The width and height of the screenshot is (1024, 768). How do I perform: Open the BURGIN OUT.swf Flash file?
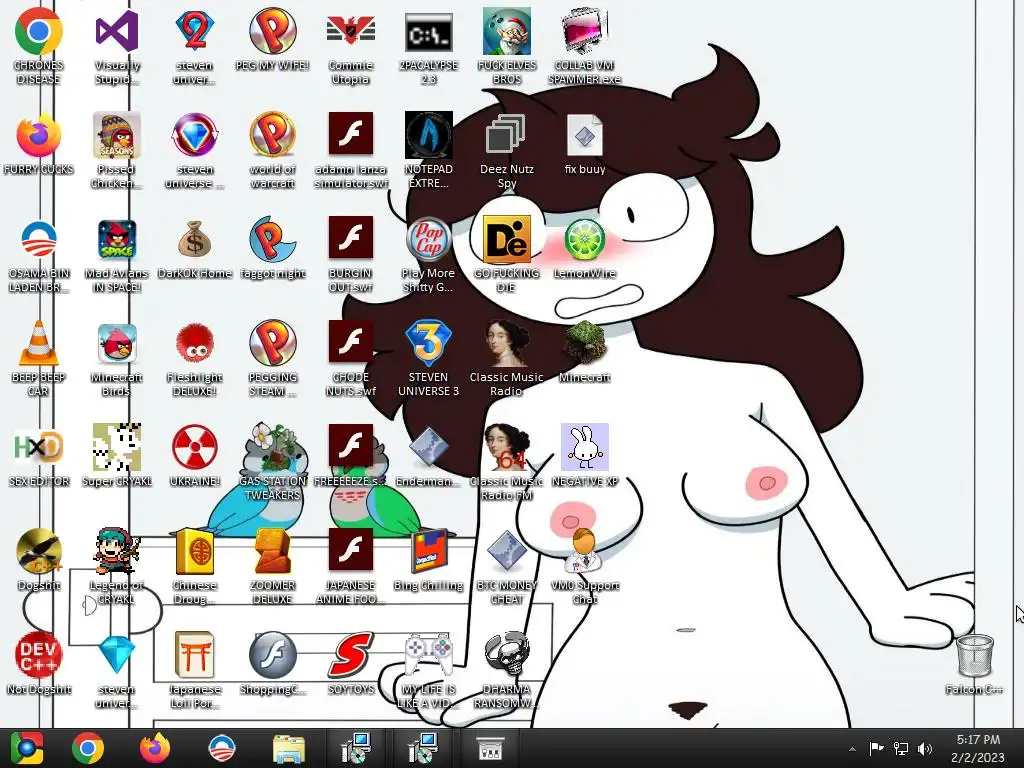[351, 238]
